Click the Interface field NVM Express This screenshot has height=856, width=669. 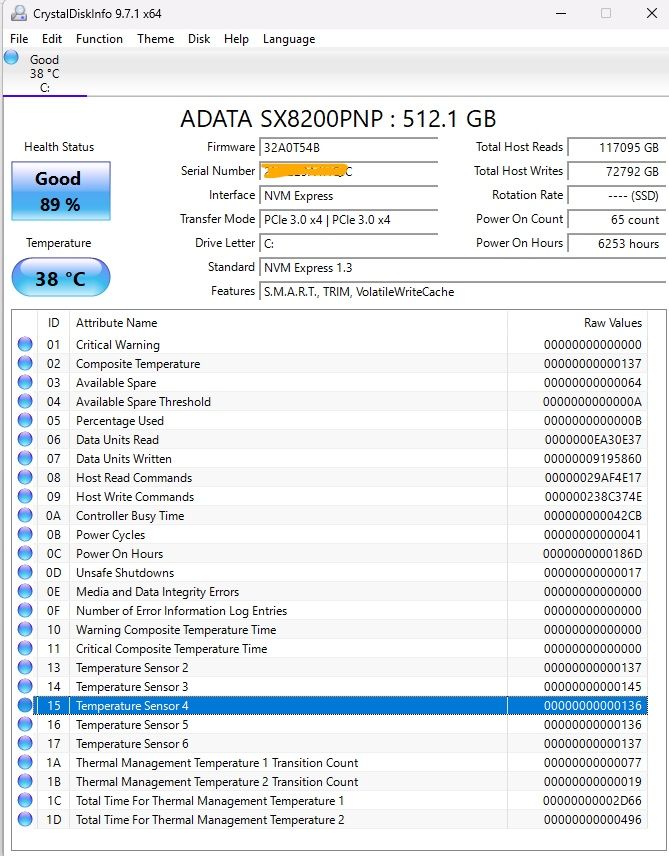click(348, 195)
